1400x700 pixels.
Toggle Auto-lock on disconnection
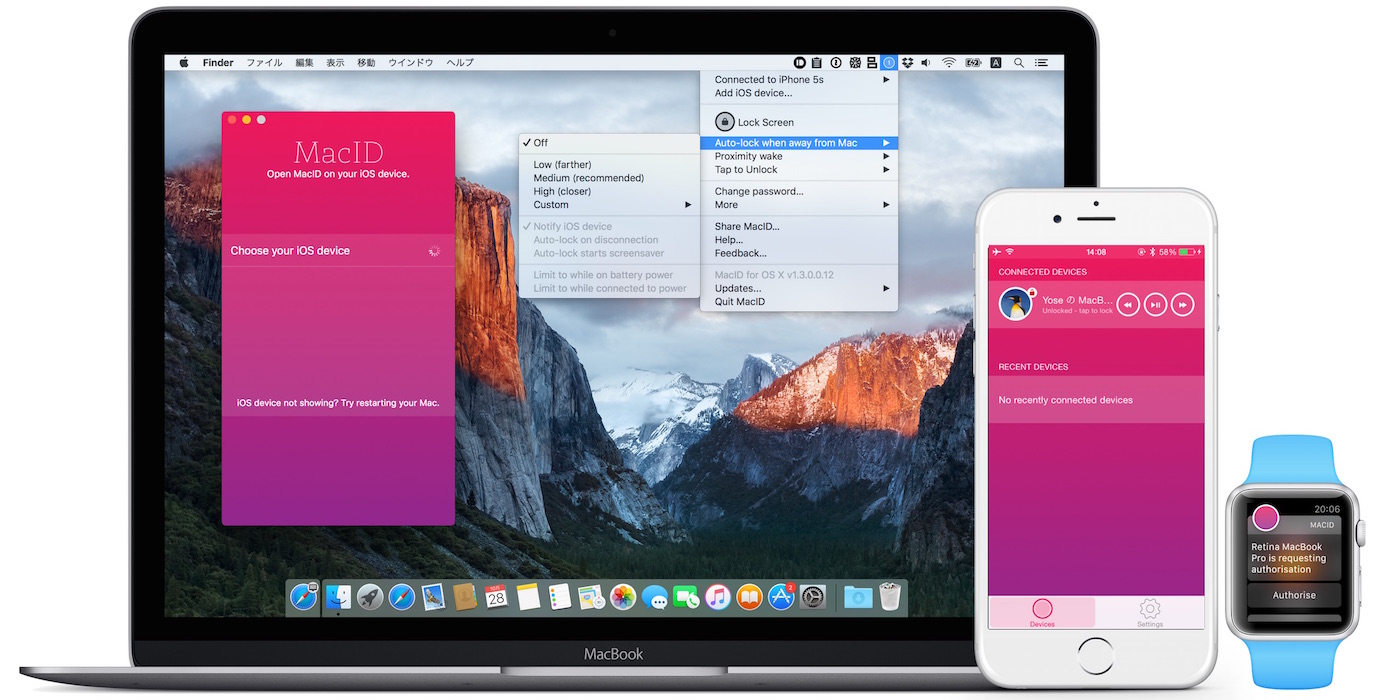click(x=609, y=240)
